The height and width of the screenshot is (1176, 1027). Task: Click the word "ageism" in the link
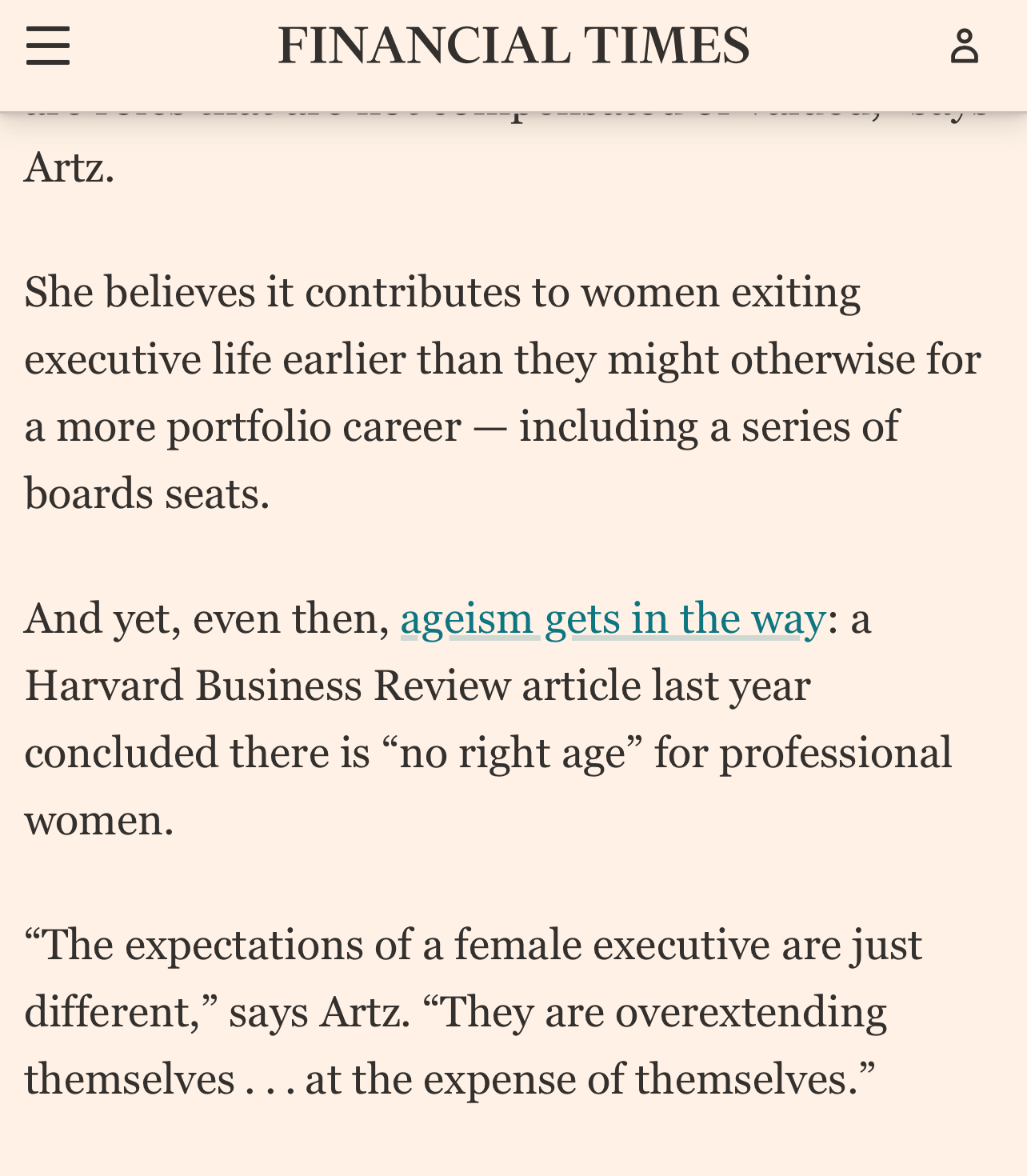tap(466, 619)
